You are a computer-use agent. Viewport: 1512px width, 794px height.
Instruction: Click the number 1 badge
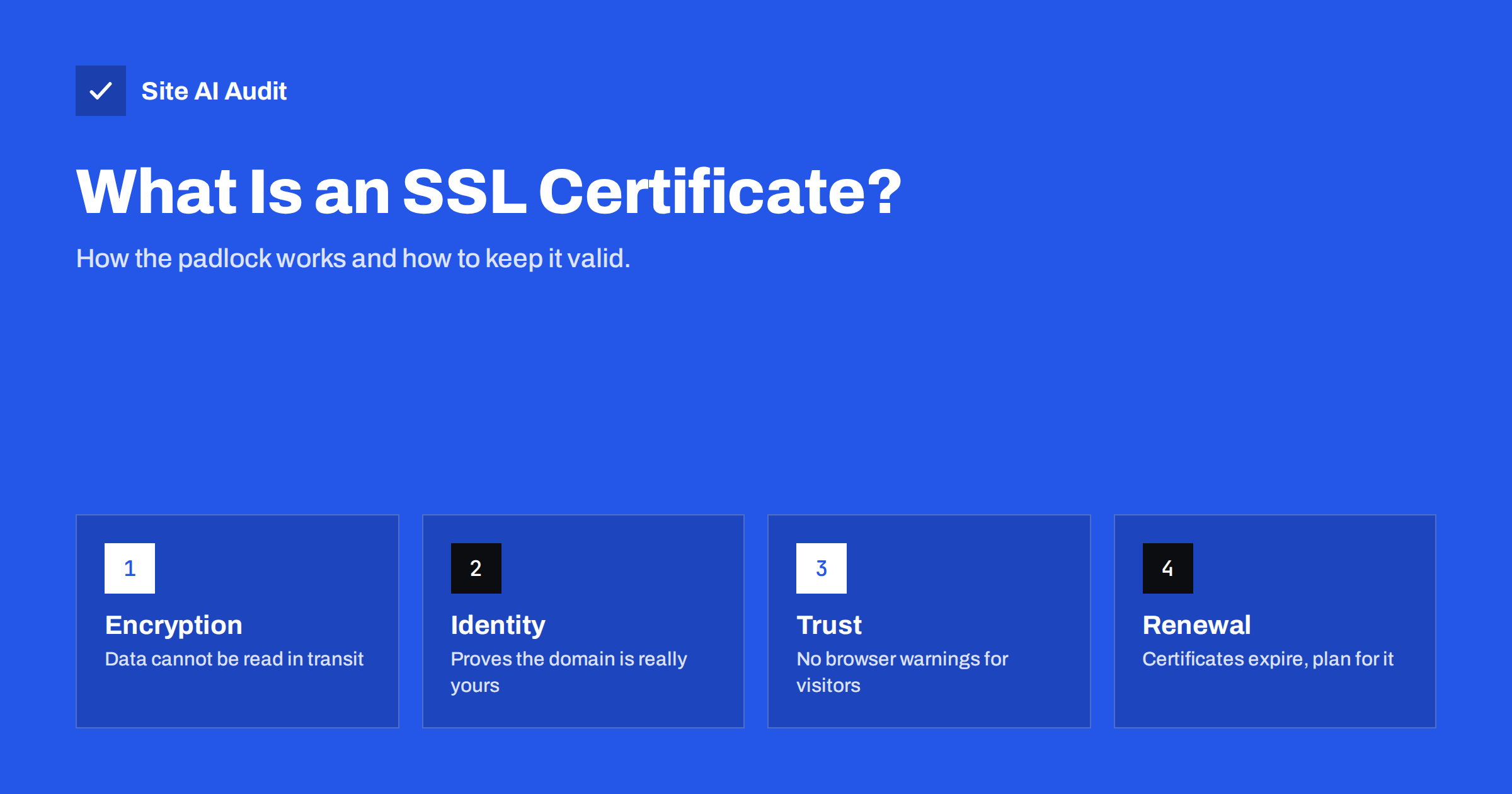click(x=130, y=568)
